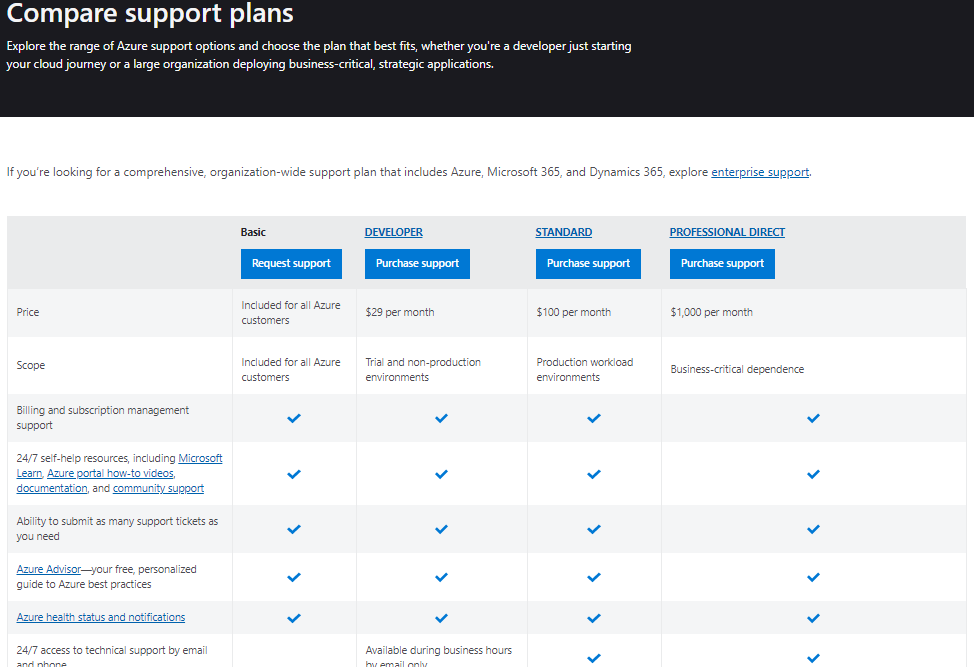The height and width of the screenshot is (667, 974).
Task: Click the 'Compare support plans' heading
Action: click(150, 13)
